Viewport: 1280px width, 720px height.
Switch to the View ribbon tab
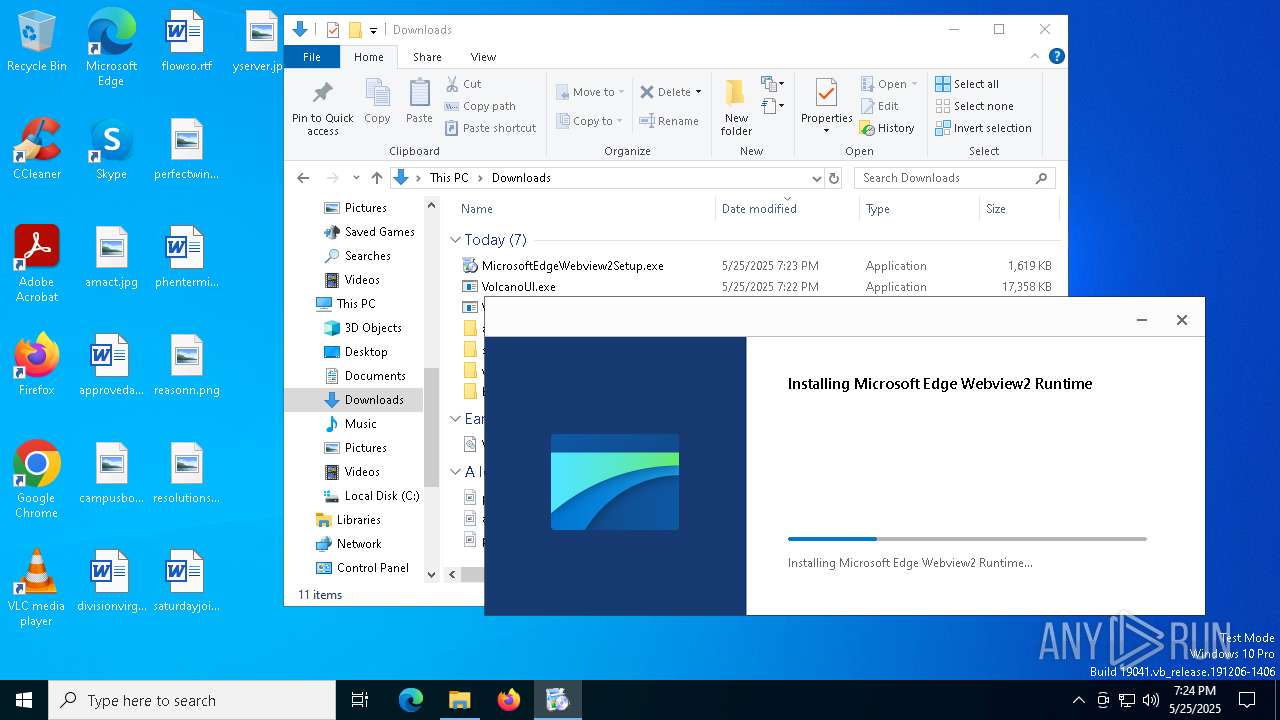tap(483, 57)
